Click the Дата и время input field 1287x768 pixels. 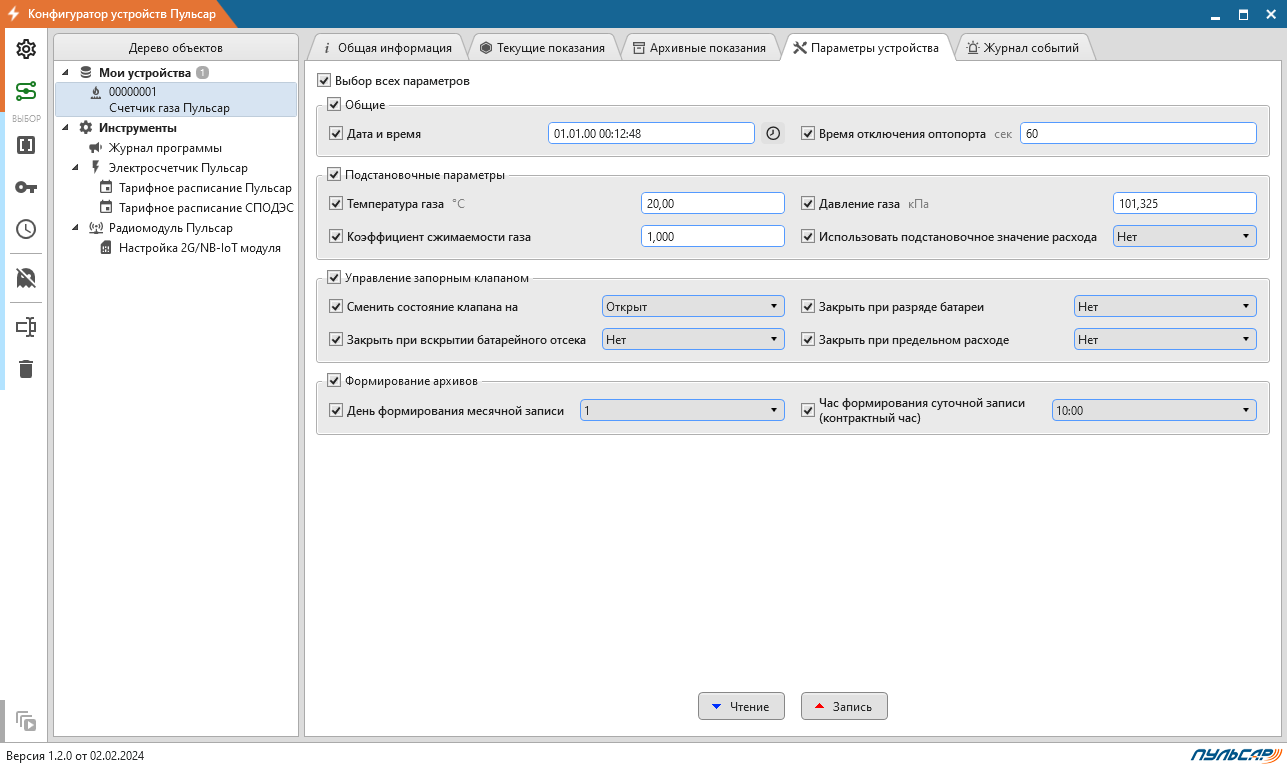[x=651, y=133]
